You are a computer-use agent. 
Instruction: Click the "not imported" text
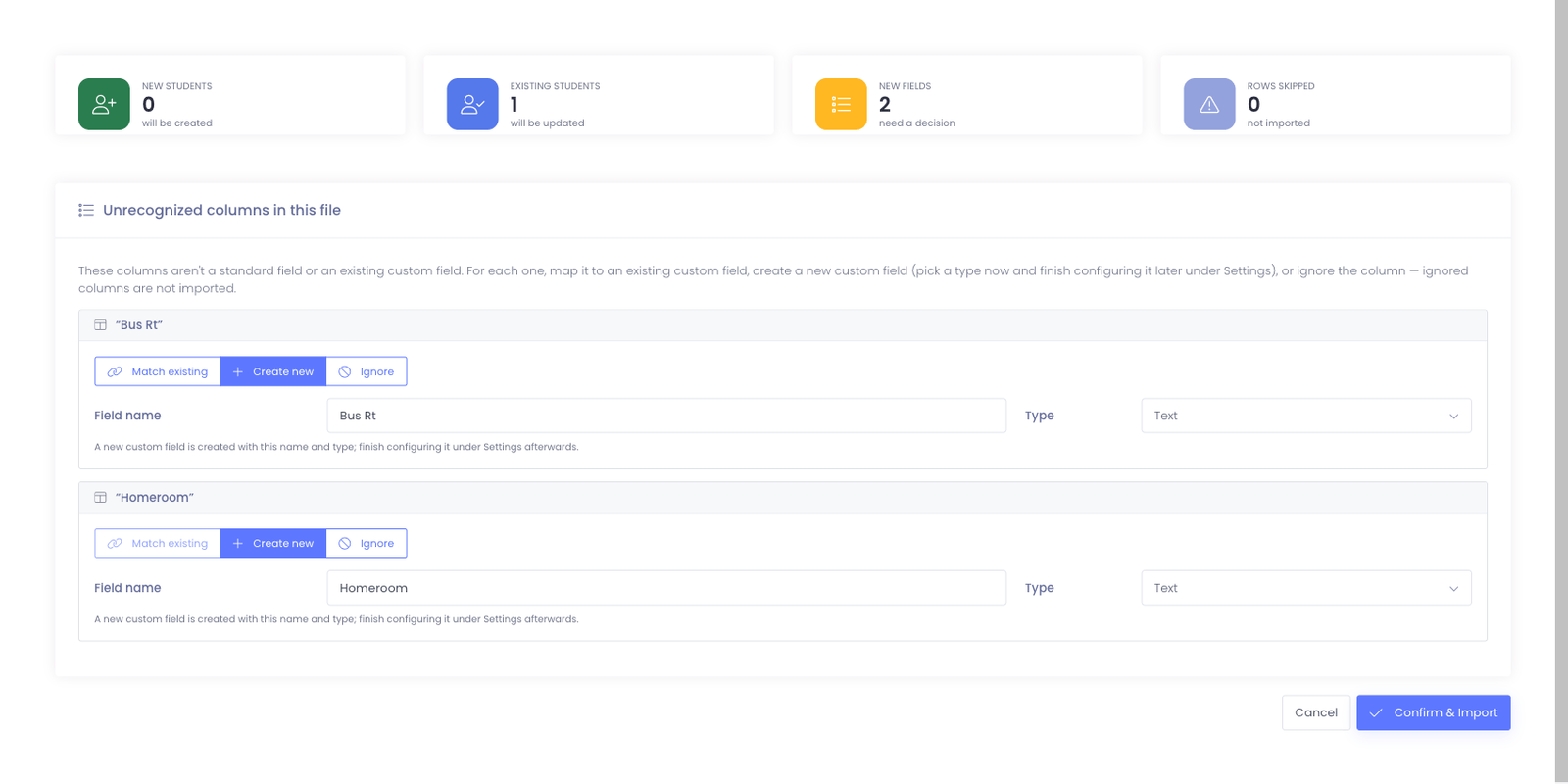[x=1278, y=123]
